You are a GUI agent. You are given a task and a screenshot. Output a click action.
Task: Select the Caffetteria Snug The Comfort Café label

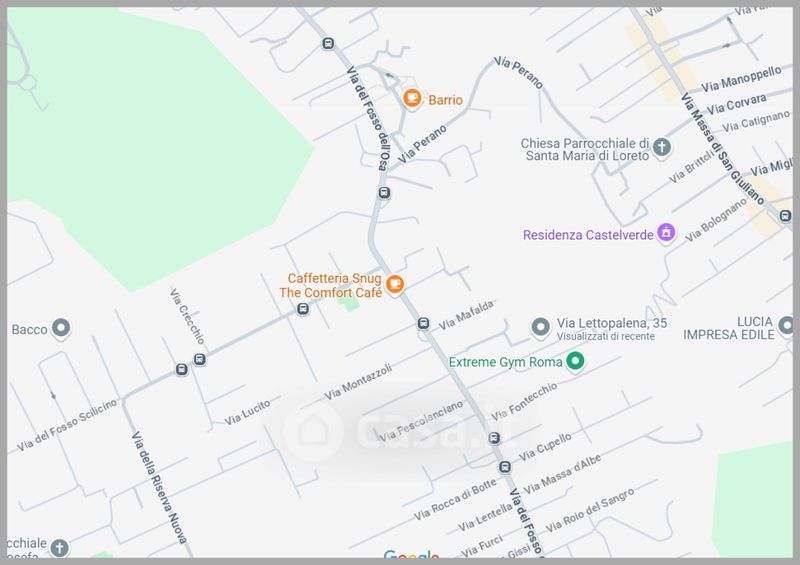(331, 285)
